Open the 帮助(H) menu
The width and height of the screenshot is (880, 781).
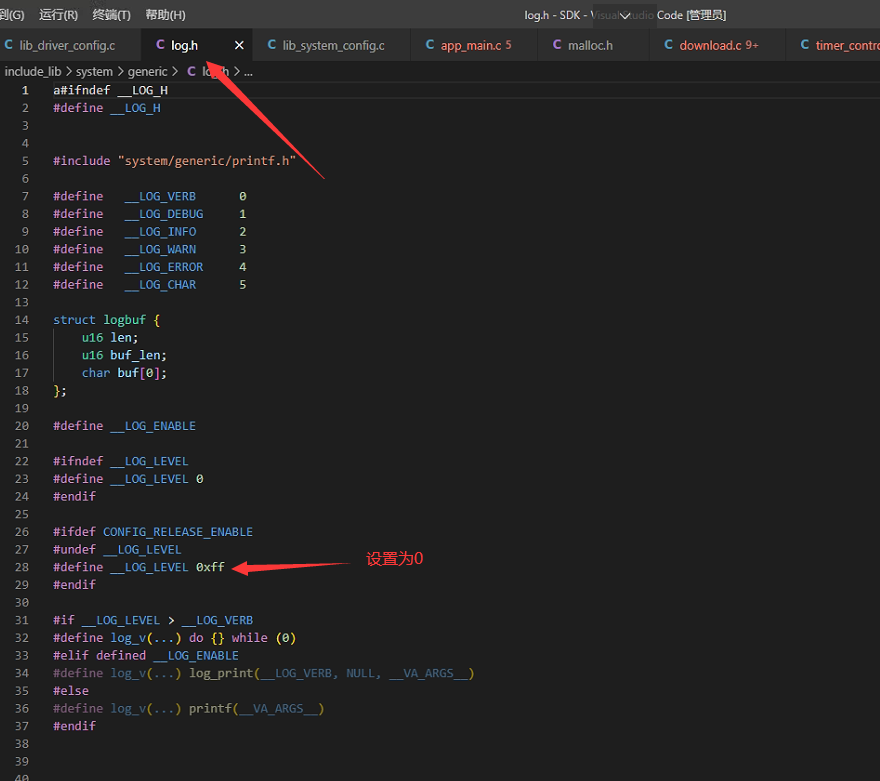pos(165,15)
